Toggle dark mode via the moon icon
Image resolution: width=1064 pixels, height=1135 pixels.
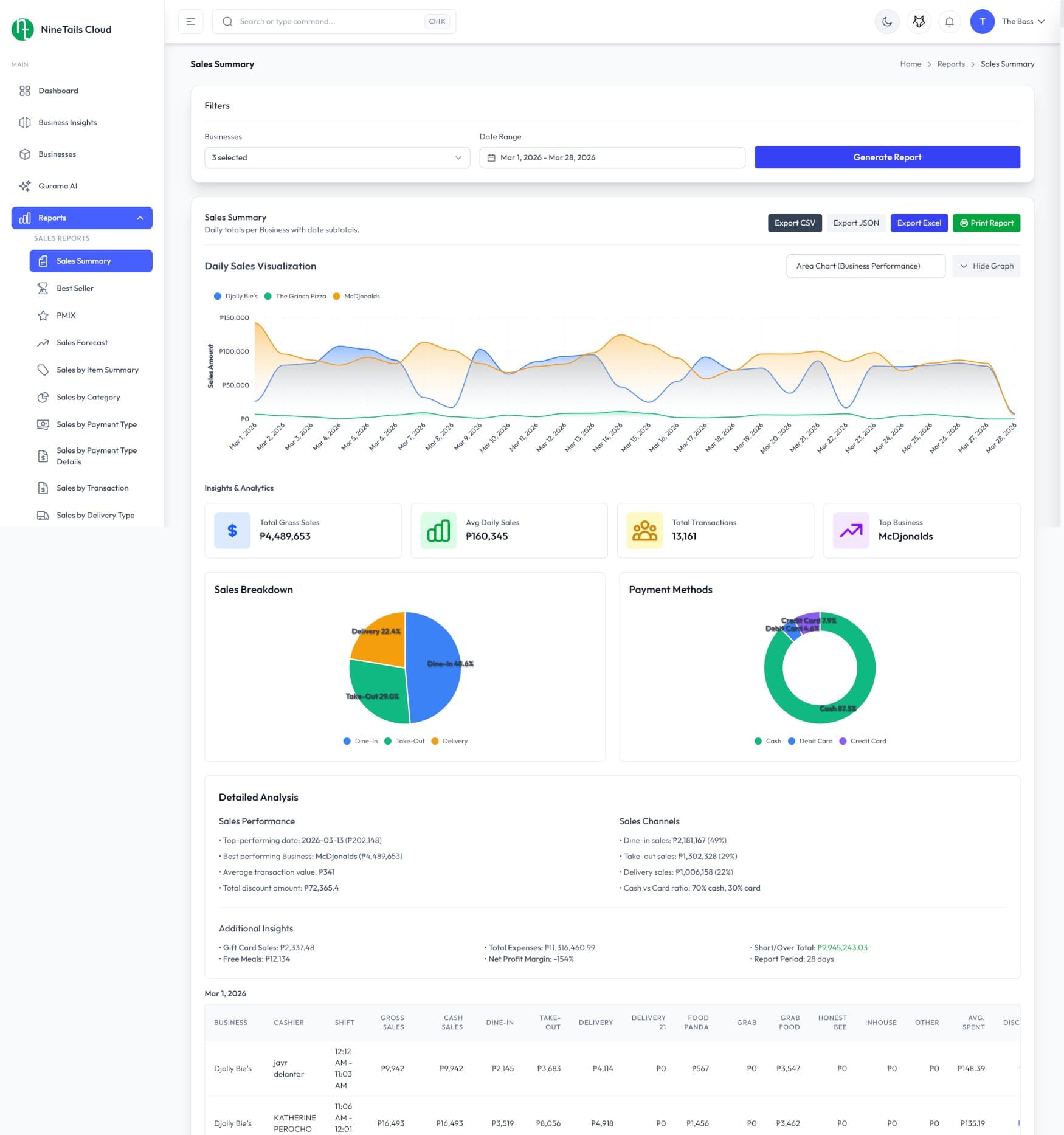[887, 21]
